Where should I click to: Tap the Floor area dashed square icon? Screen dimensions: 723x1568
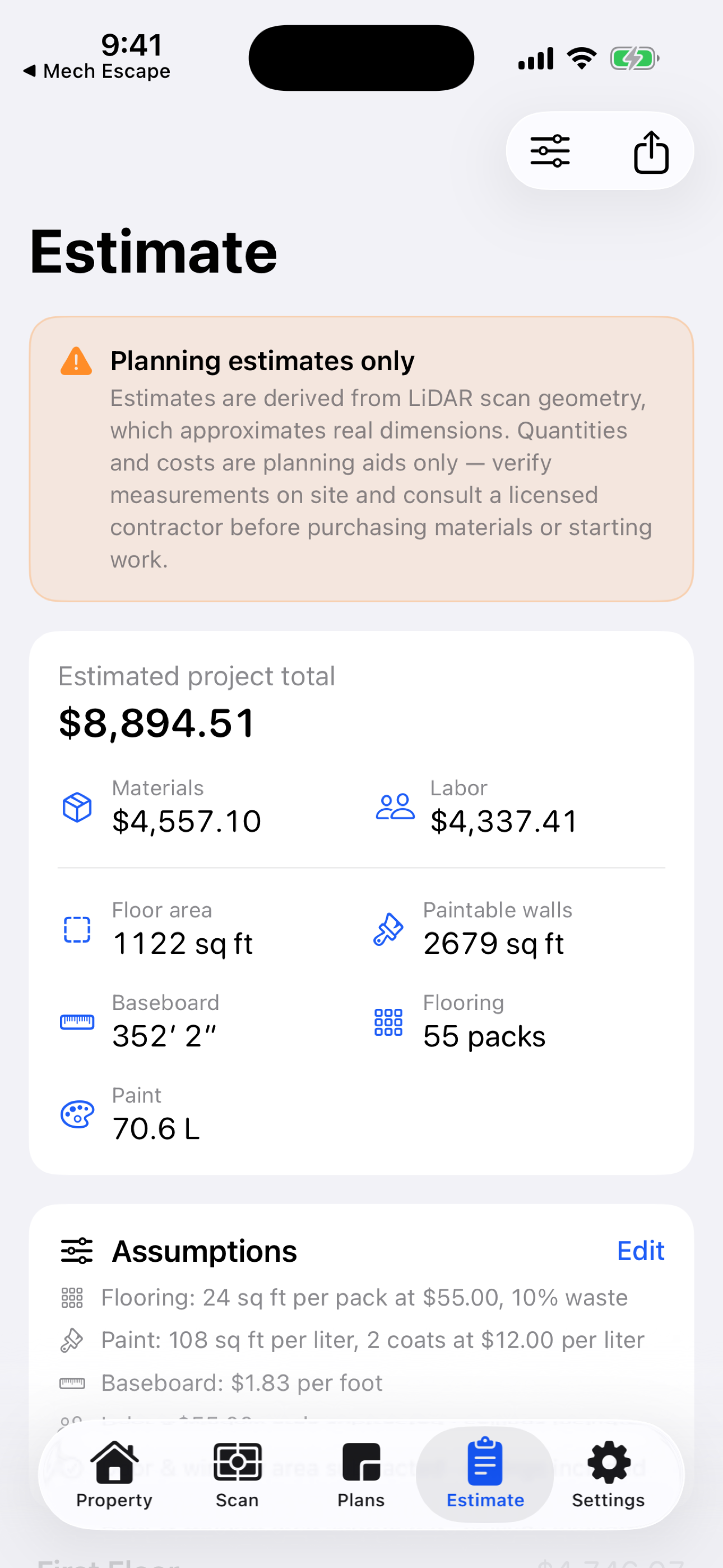pos(77,929)
